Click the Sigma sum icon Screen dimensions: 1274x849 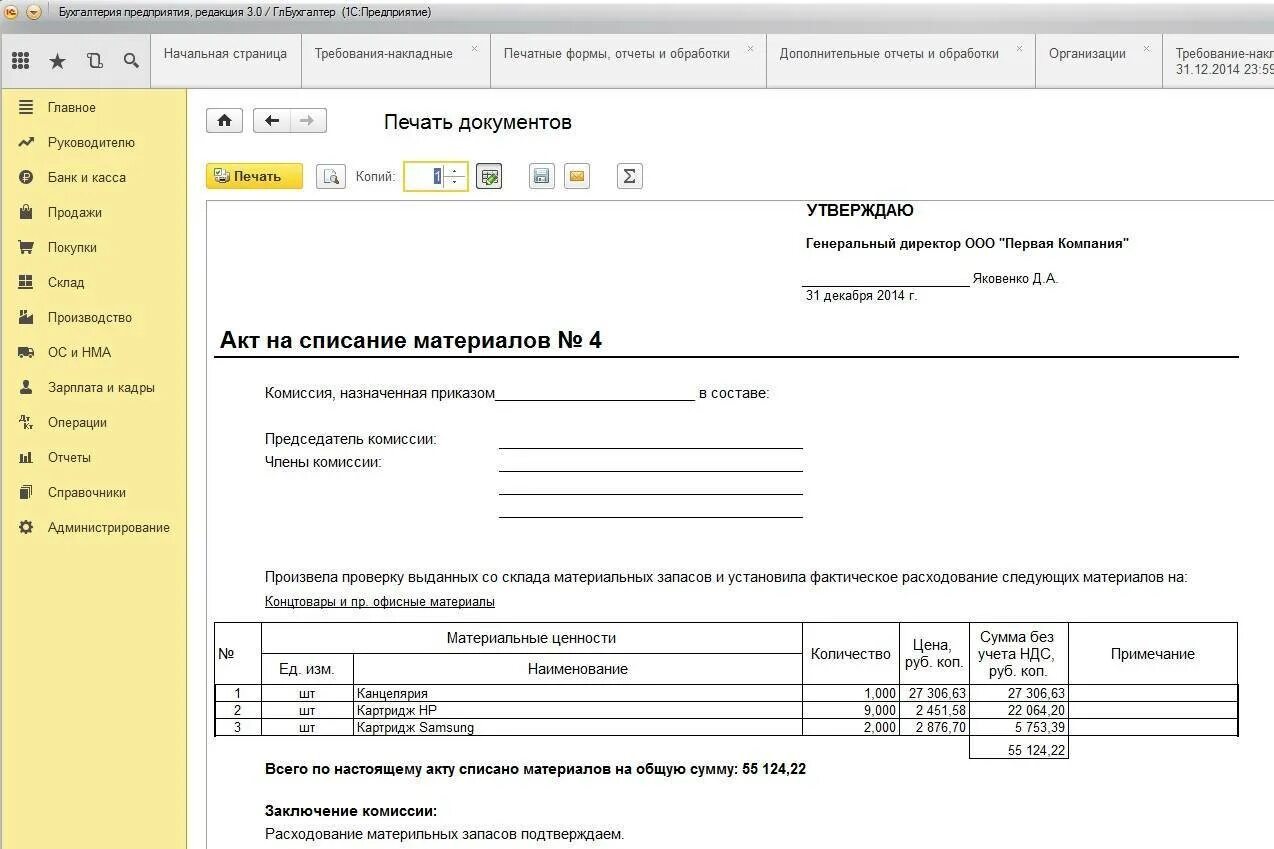[629, 177]
